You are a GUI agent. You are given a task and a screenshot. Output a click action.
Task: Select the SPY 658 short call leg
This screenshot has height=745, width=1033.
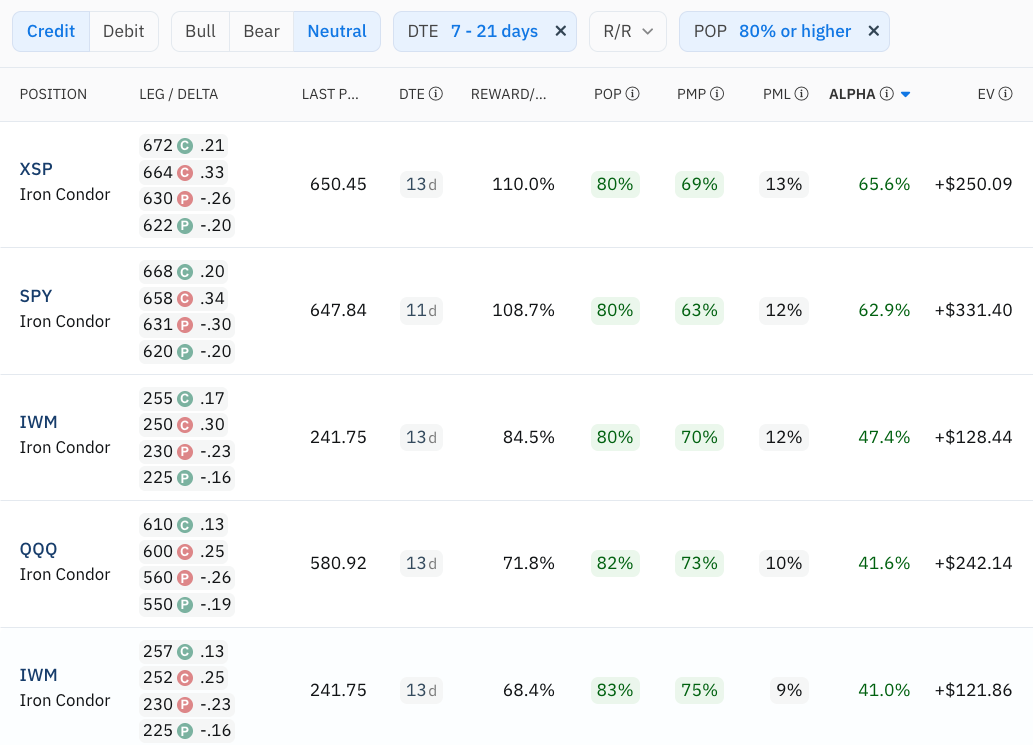184,298
